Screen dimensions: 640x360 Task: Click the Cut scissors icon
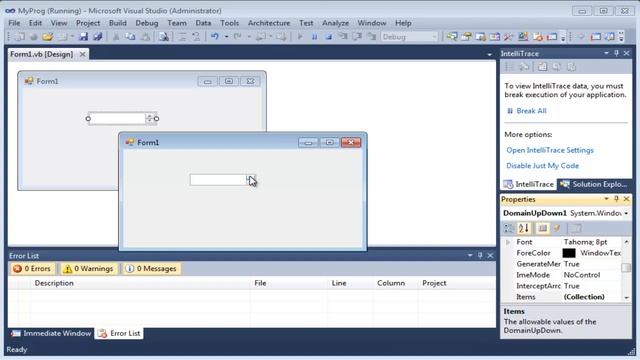pyautogui.click(x=116, y=37)
